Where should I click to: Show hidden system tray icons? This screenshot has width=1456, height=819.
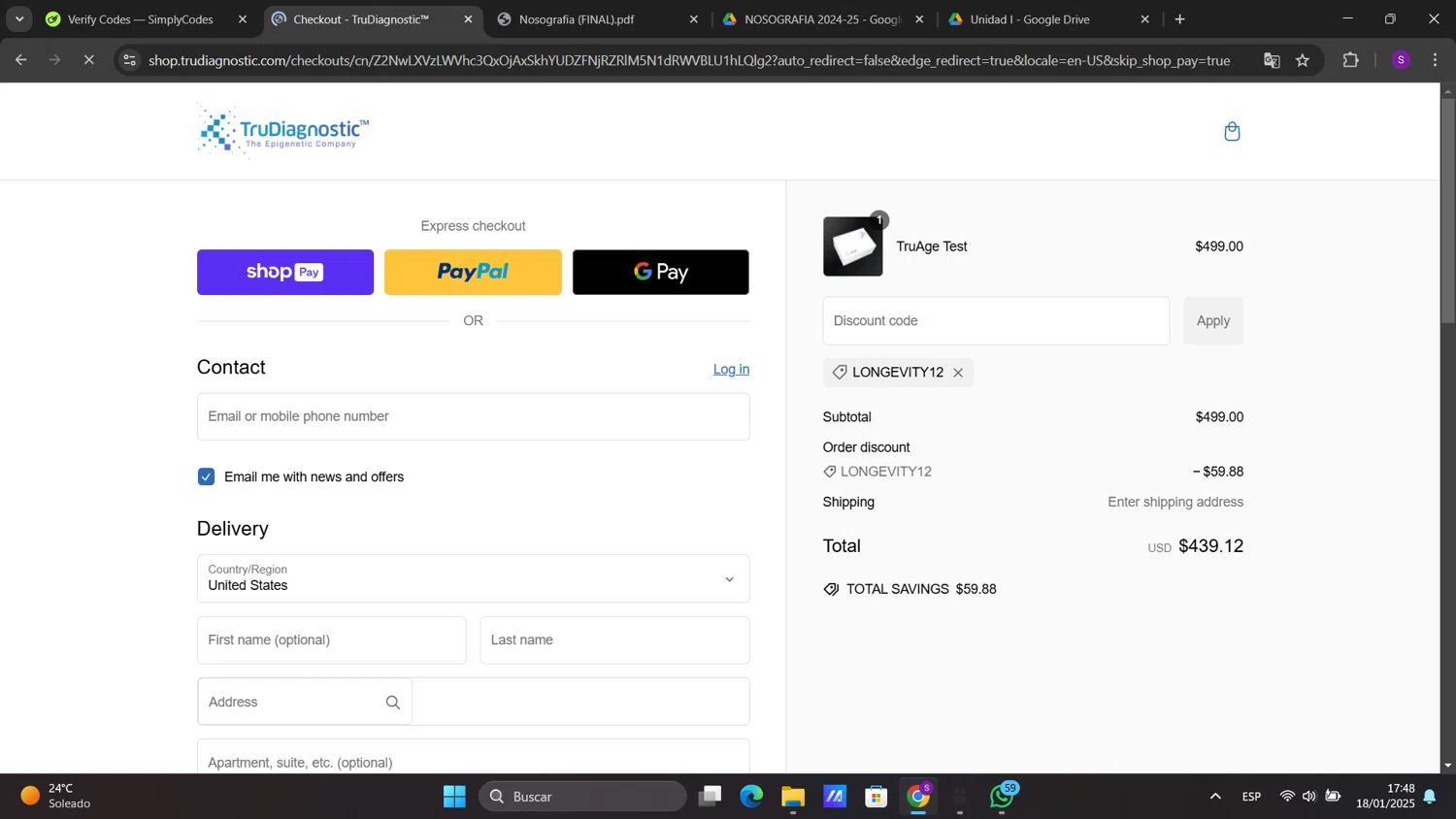click(1215, 797)
